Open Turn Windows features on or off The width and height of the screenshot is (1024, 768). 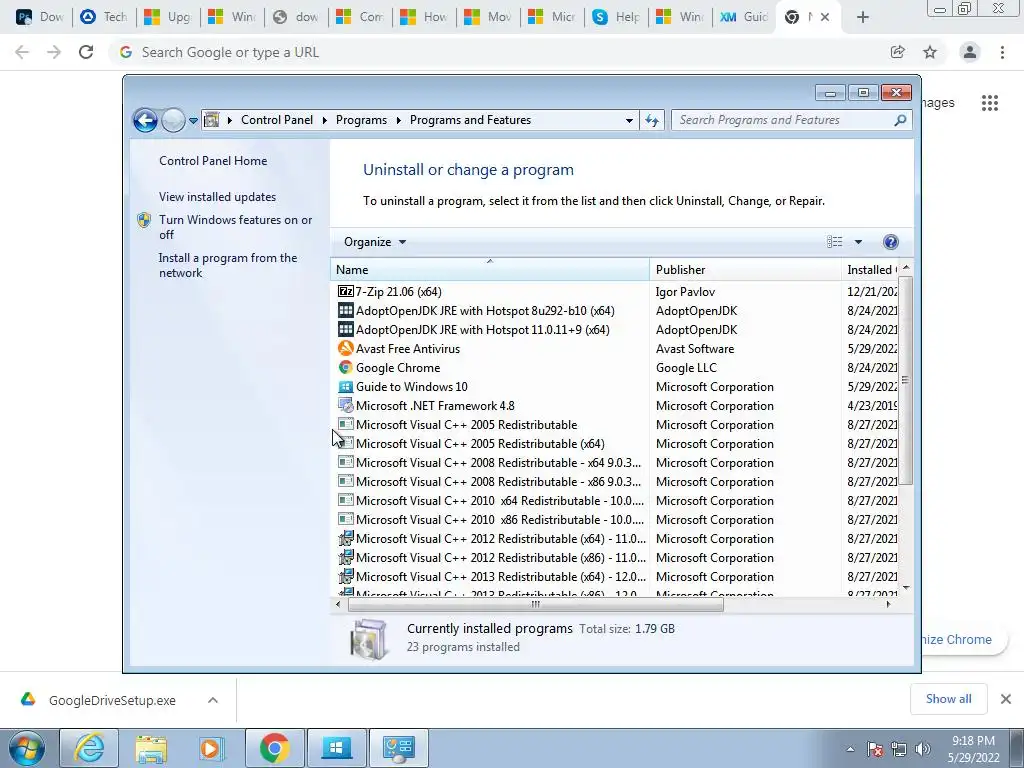pyautogui.click(x=235, y=227)
